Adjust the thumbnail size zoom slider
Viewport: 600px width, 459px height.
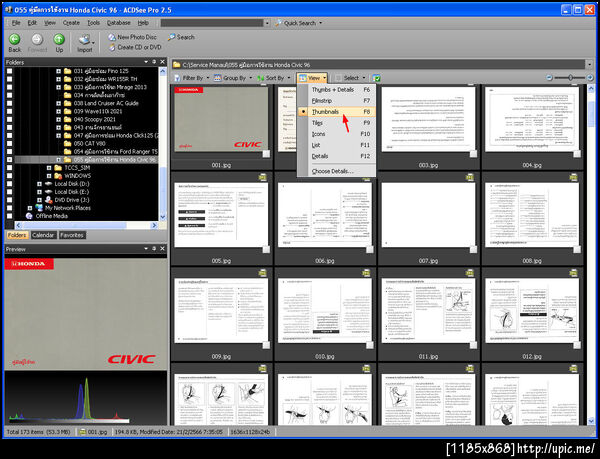(x=572, y=77)
